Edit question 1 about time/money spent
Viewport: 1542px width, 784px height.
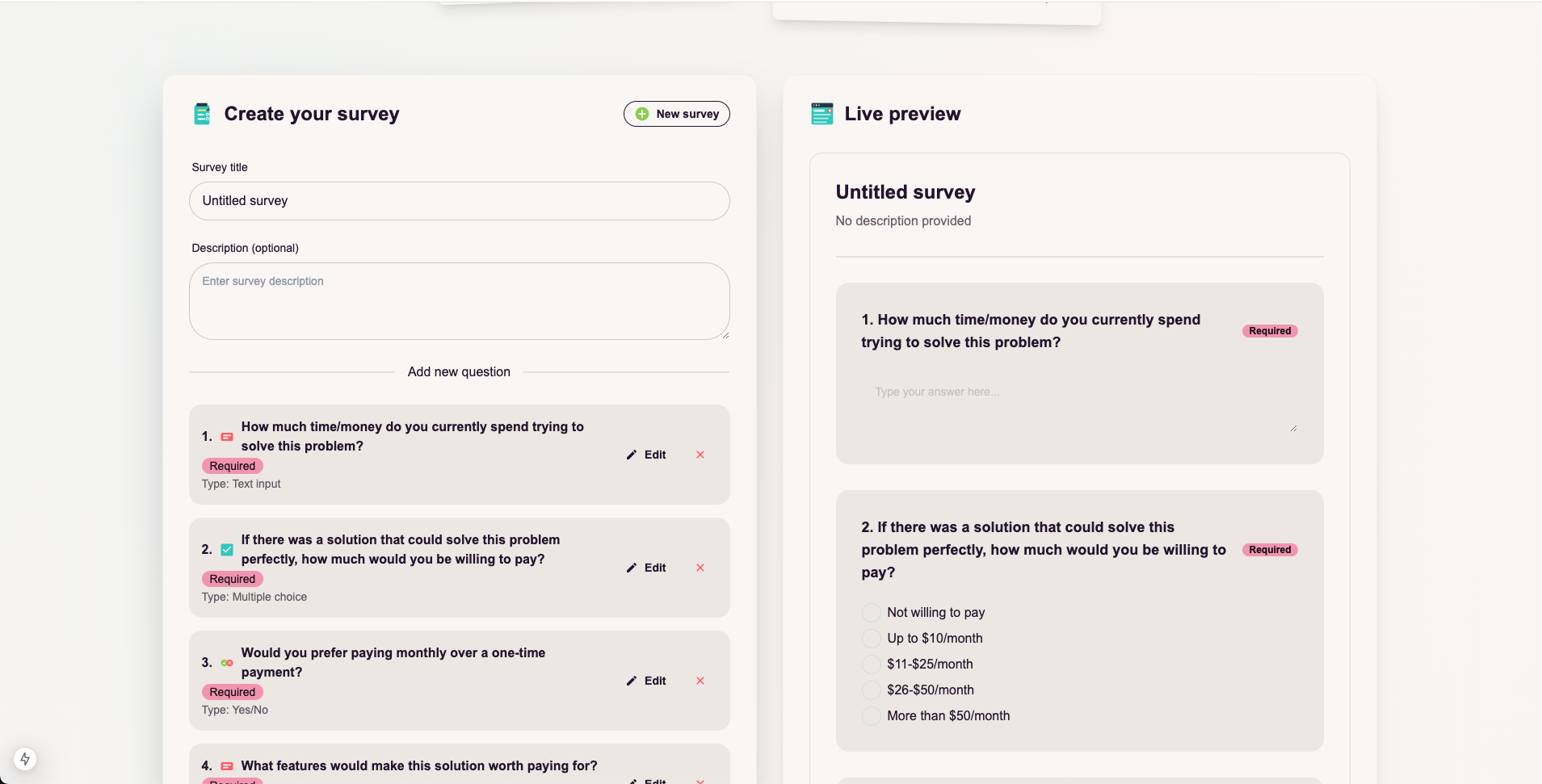click(x=646, y=455)
